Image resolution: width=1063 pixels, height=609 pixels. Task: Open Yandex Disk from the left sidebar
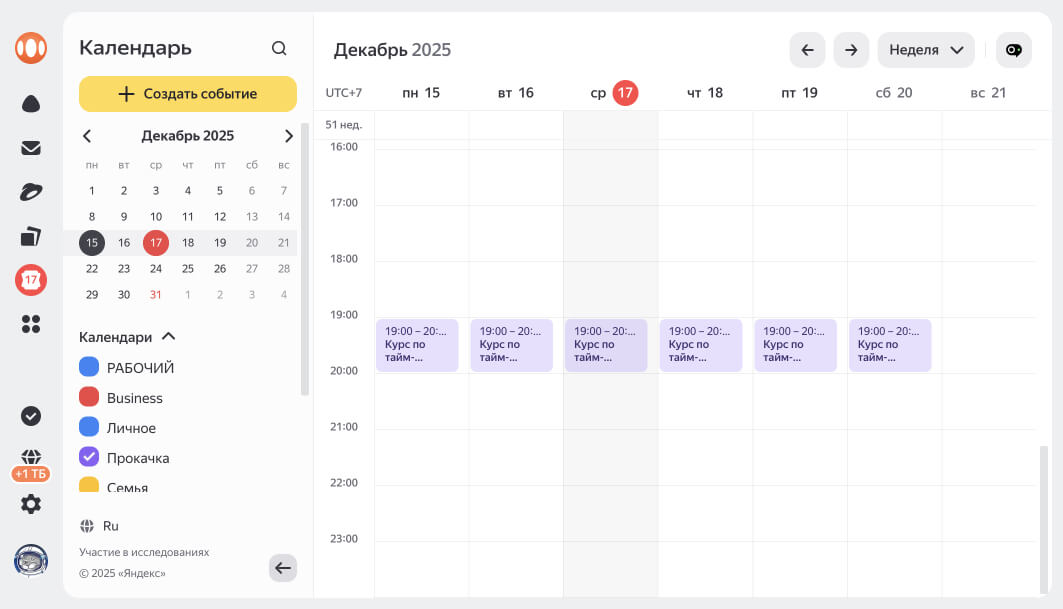click(31, 104)
